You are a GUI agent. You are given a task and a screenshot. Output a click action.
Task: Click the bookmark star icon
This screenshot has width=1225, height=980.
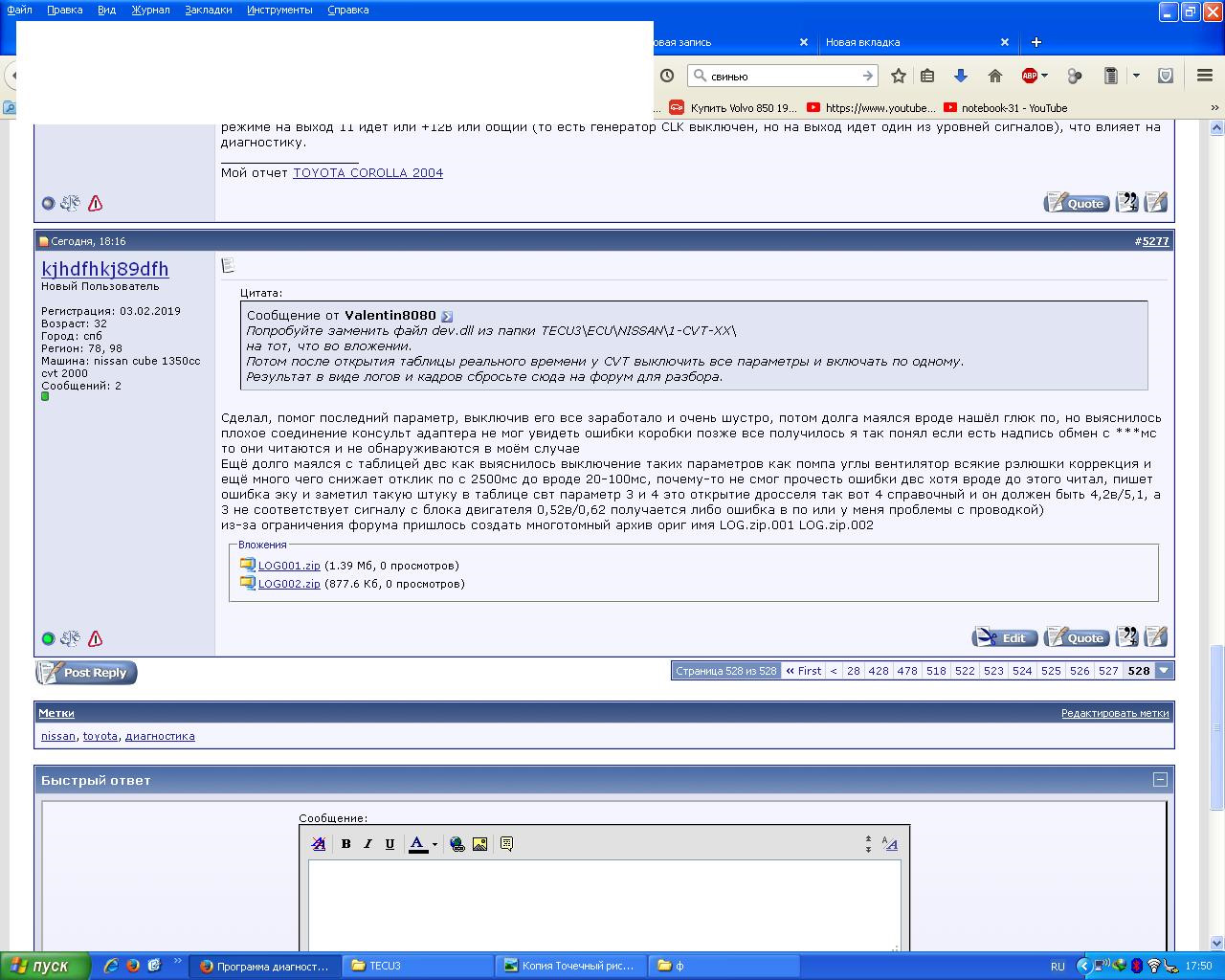tap(898, 76)
